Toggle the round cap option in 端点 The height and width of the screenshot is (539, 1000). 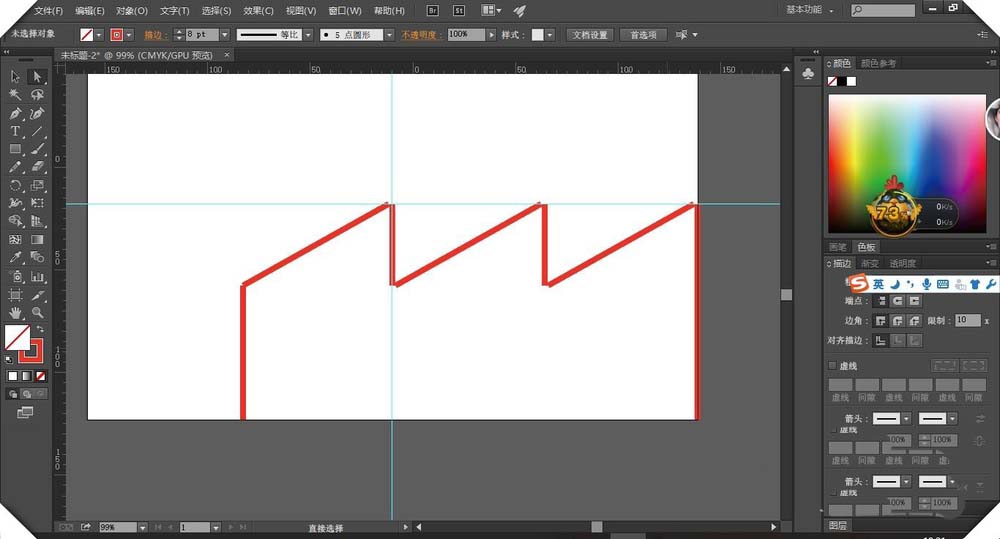[x=898, y=300]
